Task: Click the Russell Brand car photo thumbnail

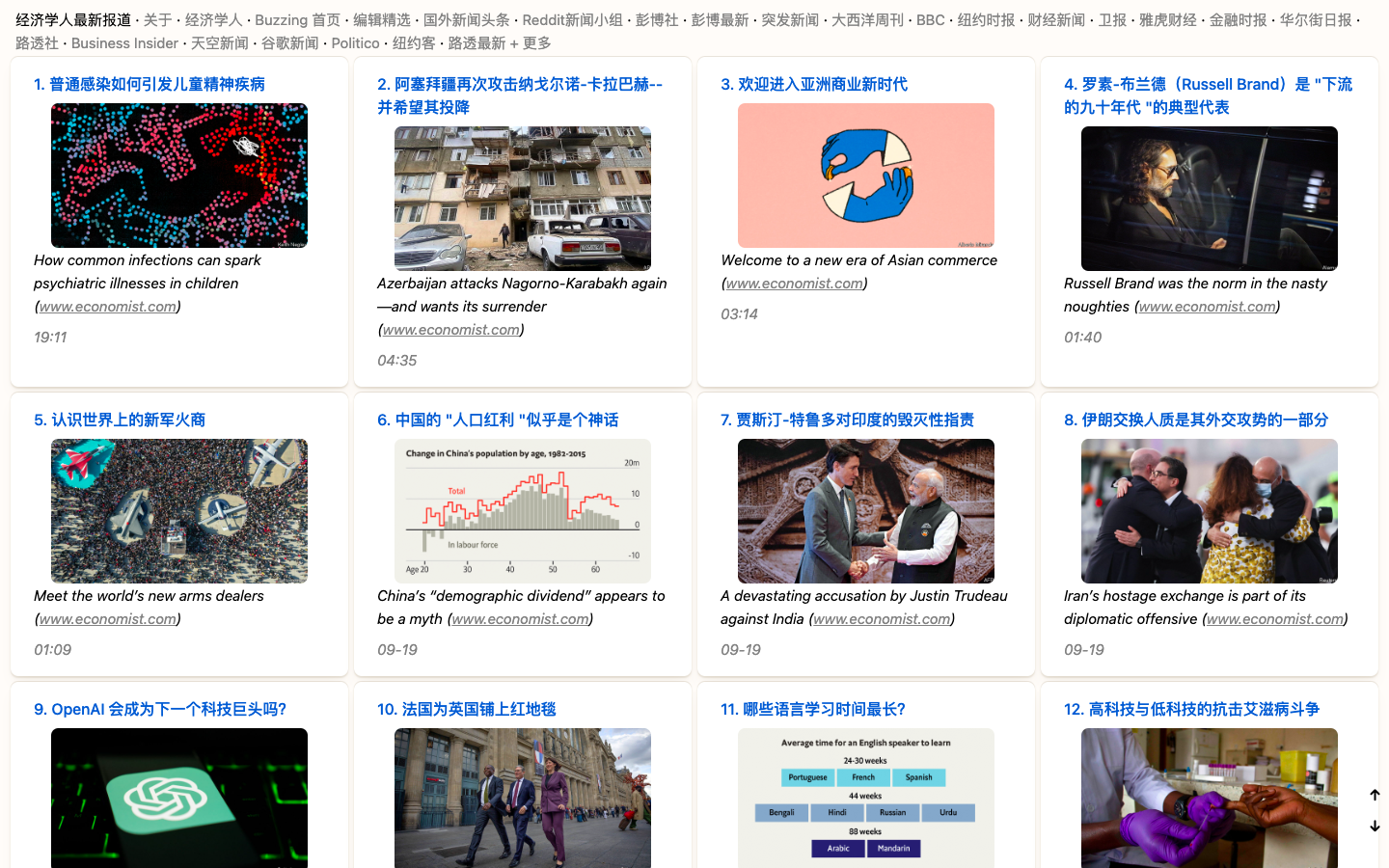Action: pos(1210,199)
